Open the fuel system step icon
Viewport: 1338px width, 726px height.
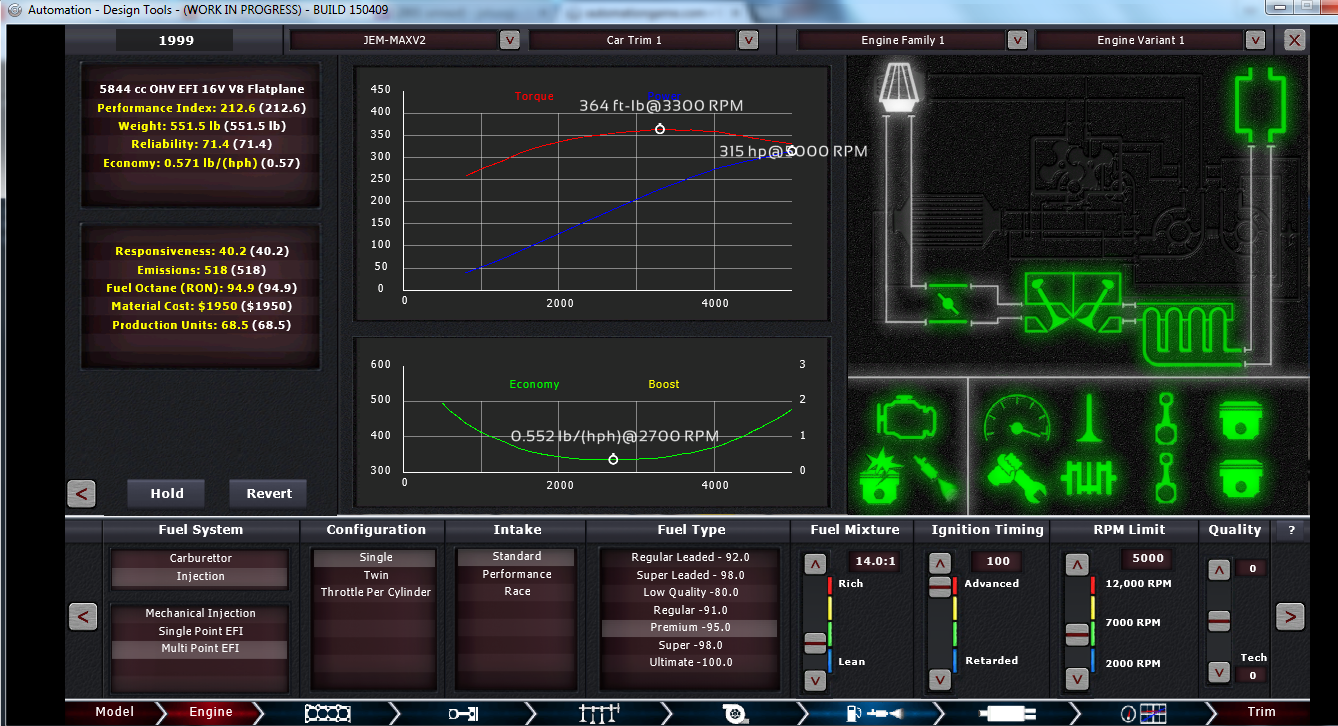tap(873, 713)
